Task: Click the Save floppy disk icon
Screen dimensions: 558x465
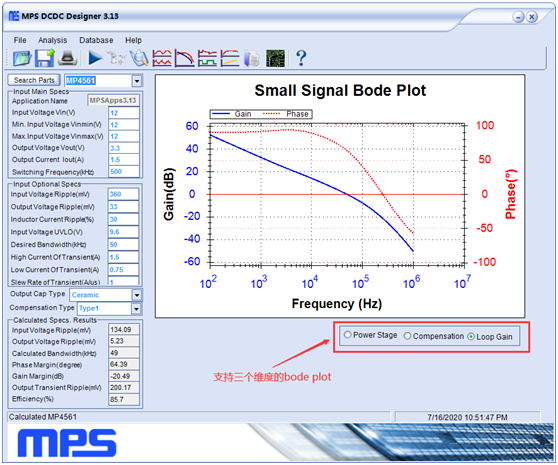Action: (x=44, y=58)
